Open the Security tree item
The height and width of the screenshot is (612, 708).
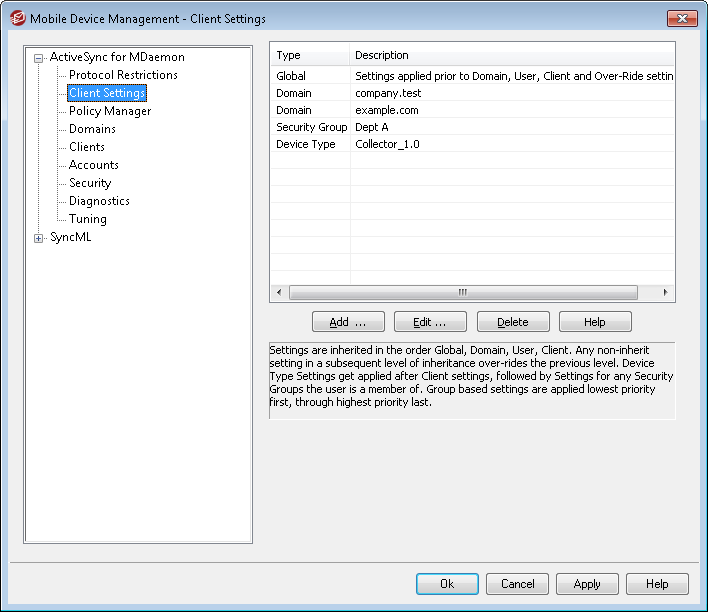click(x=90, y=183)
